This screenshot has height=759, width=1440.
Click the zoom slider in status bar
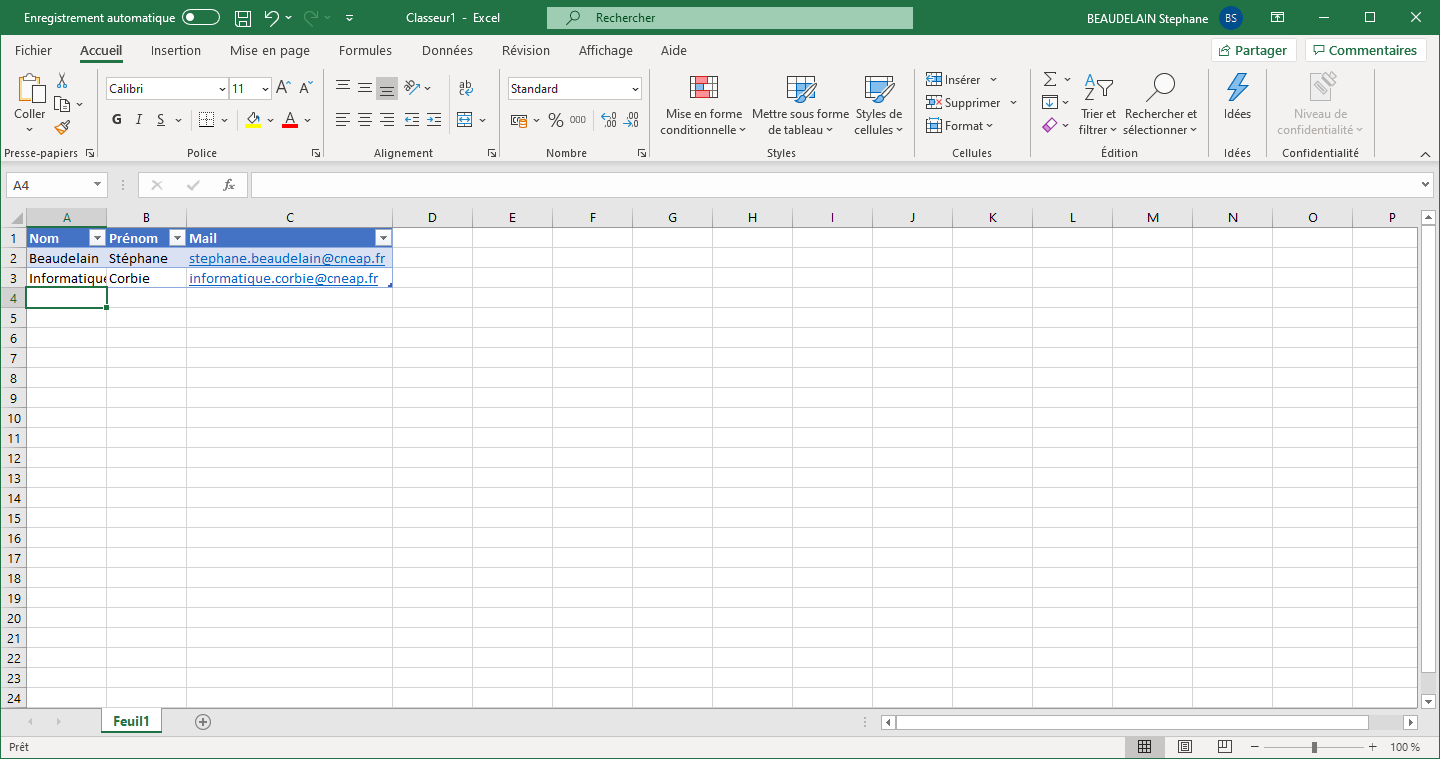tap(1314, 747)
